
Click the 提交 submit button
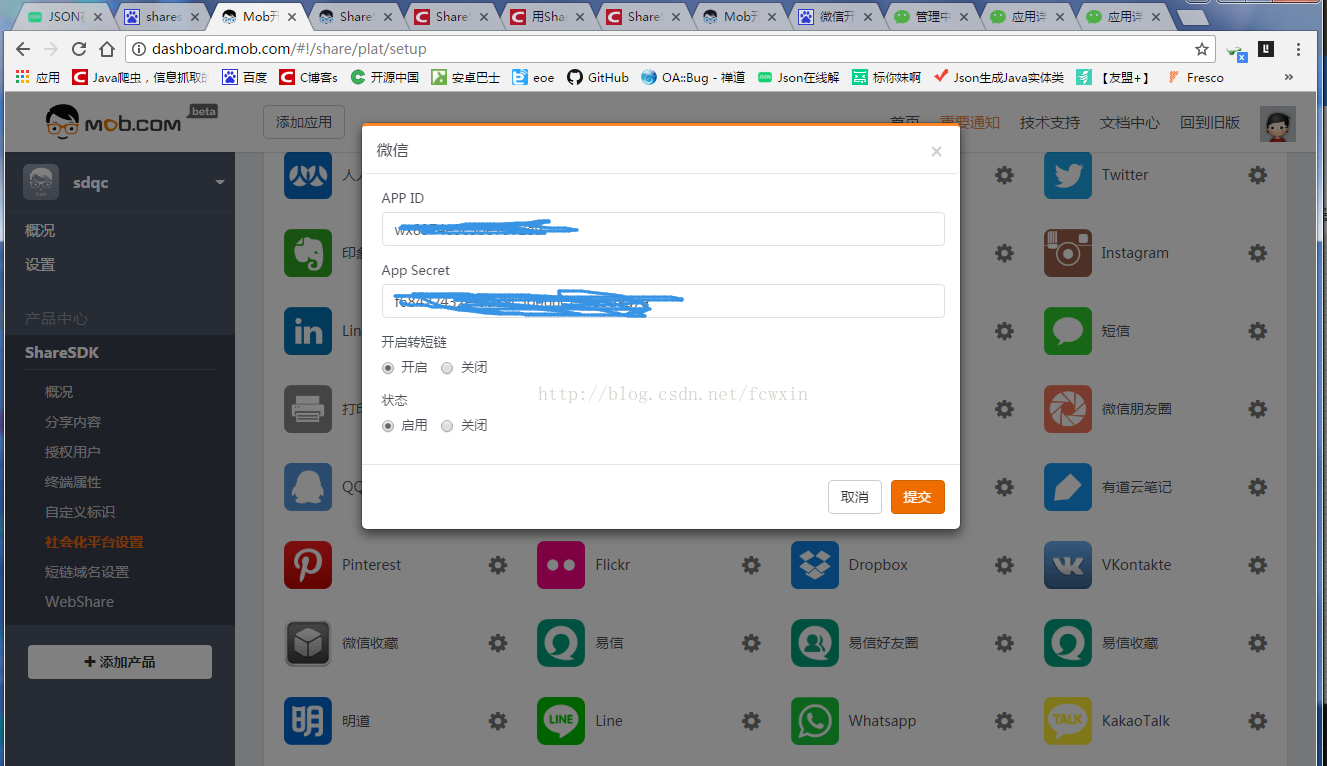coord(918,497)
